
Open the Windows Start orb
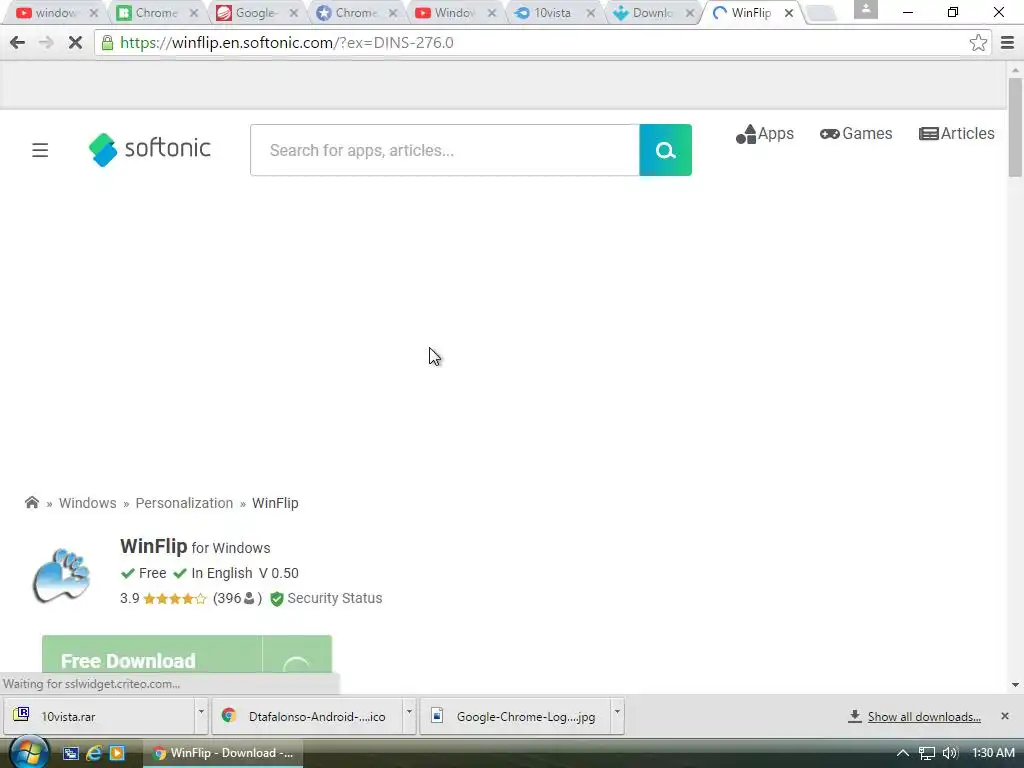tap(29, 752)
